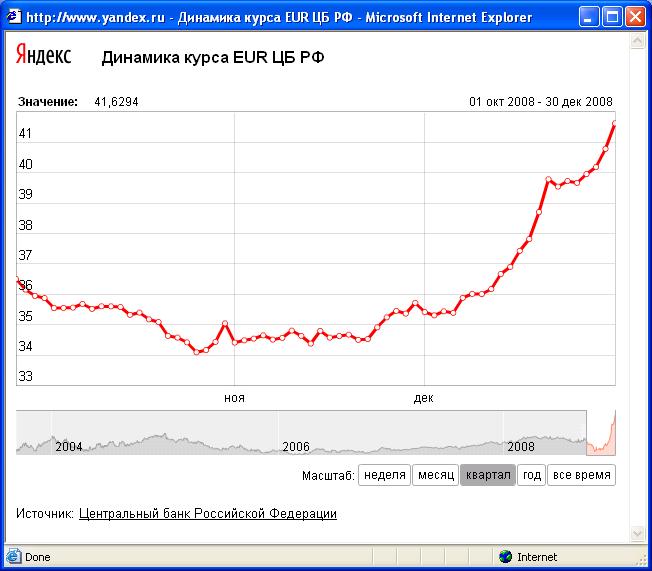Click the 33 y-axis label
The image size is (652, 571).
(x=25, y=376)
